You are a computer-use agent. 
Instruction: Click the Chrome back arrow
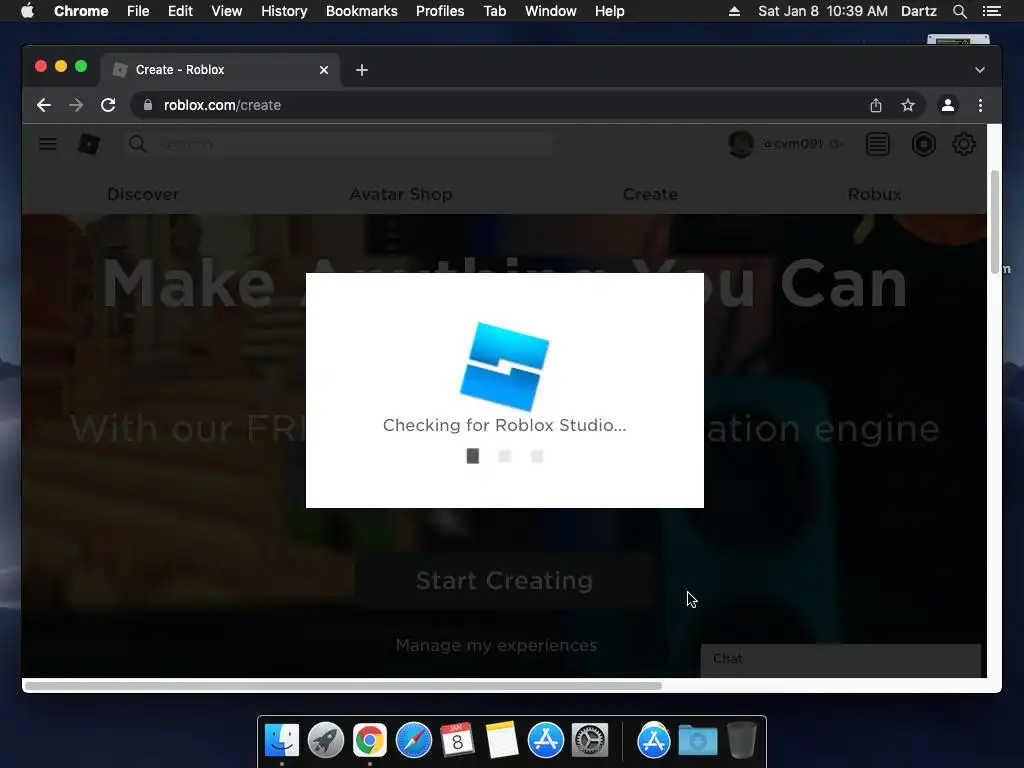[44, 105]
